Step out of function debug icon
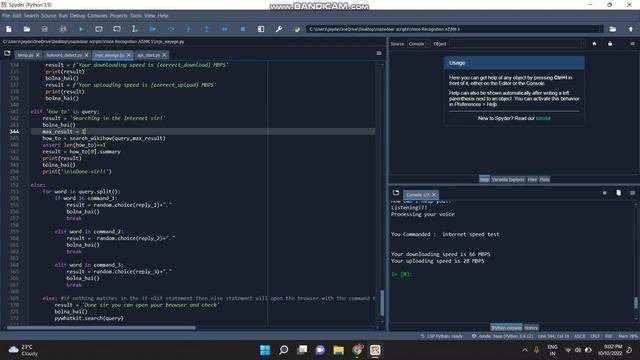Image resolution: width=640 pixels, height=360 pixels. [x=207, y=29]
